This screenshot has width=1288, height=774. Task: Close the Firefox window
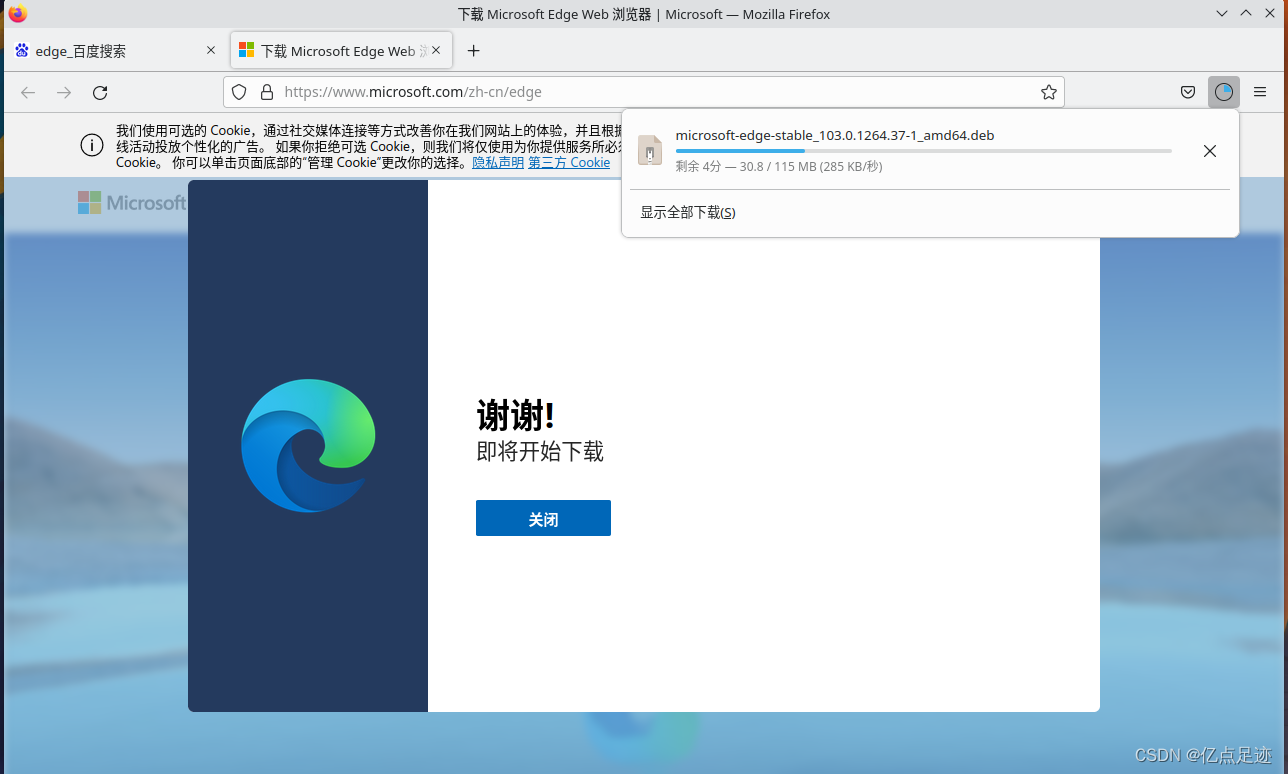[x=1270, y=14]
